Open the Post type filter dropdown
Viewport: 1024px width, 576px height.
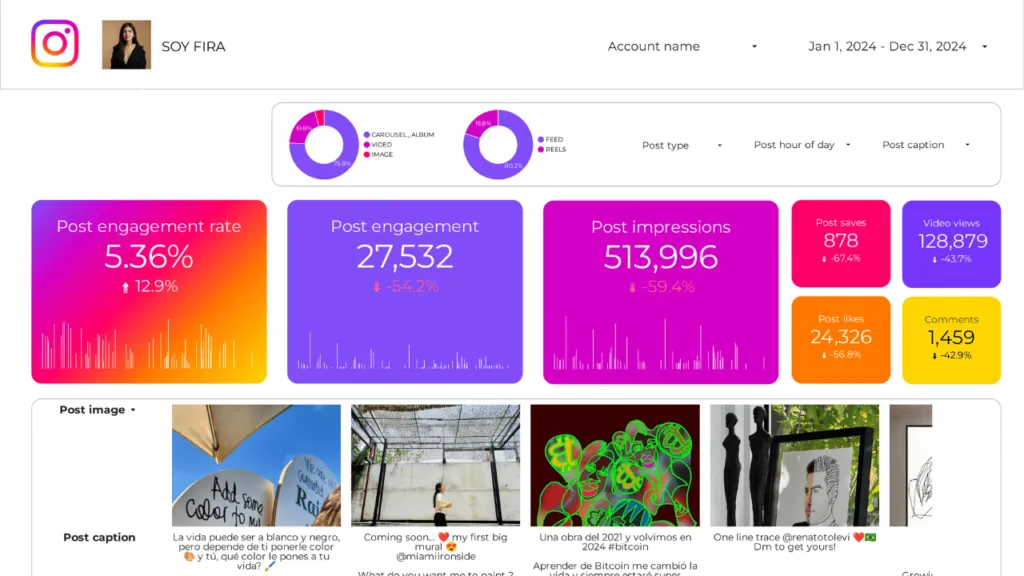(x=680, y=144)
